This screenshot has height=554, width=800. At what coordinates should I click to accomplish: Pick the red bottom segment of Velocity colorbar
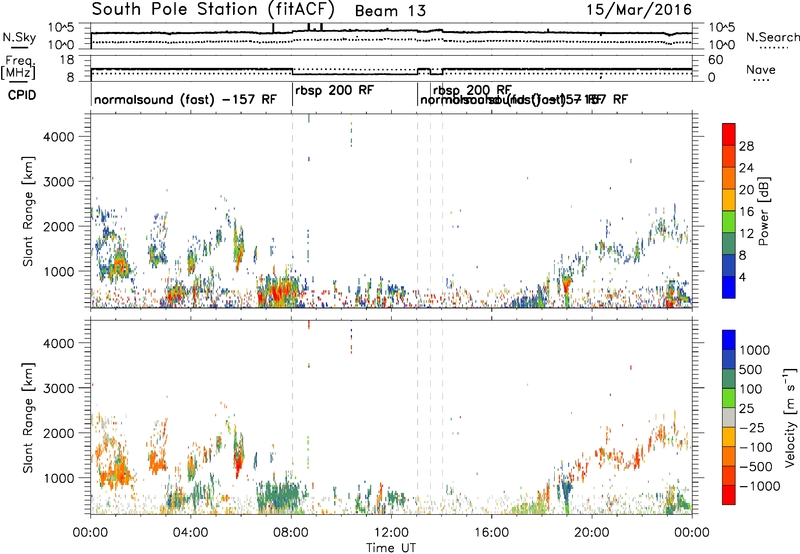[x=729, y=495]
